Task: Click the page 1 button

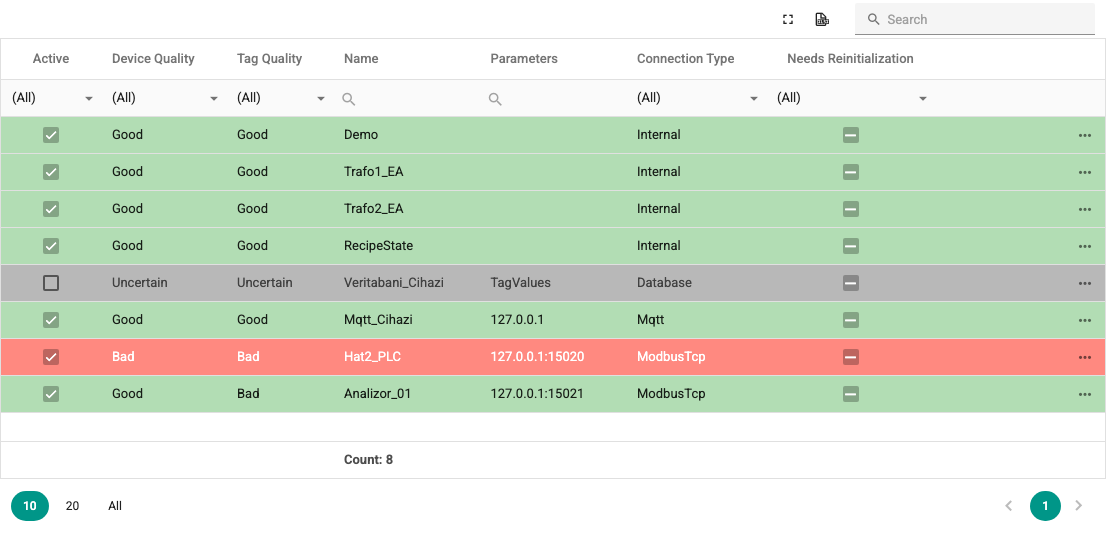Action: [x=1045, y=506]
